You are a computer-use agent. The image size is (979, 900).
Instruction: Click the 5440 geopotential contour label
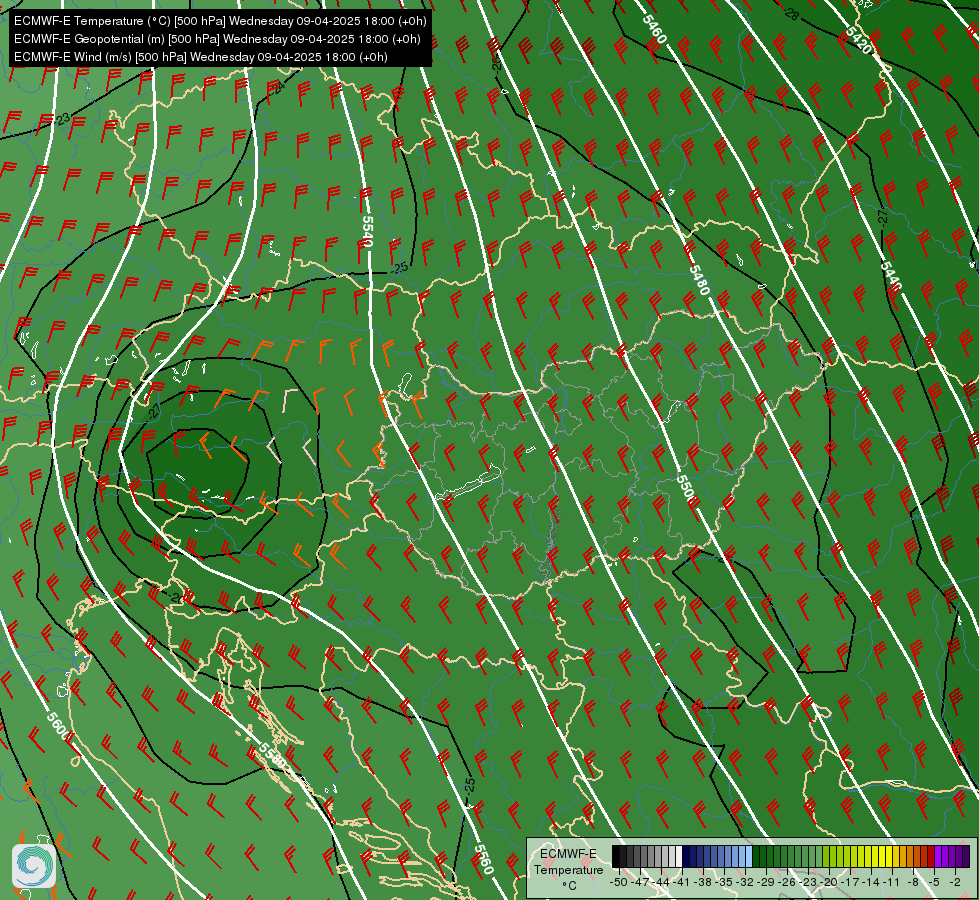891,276
